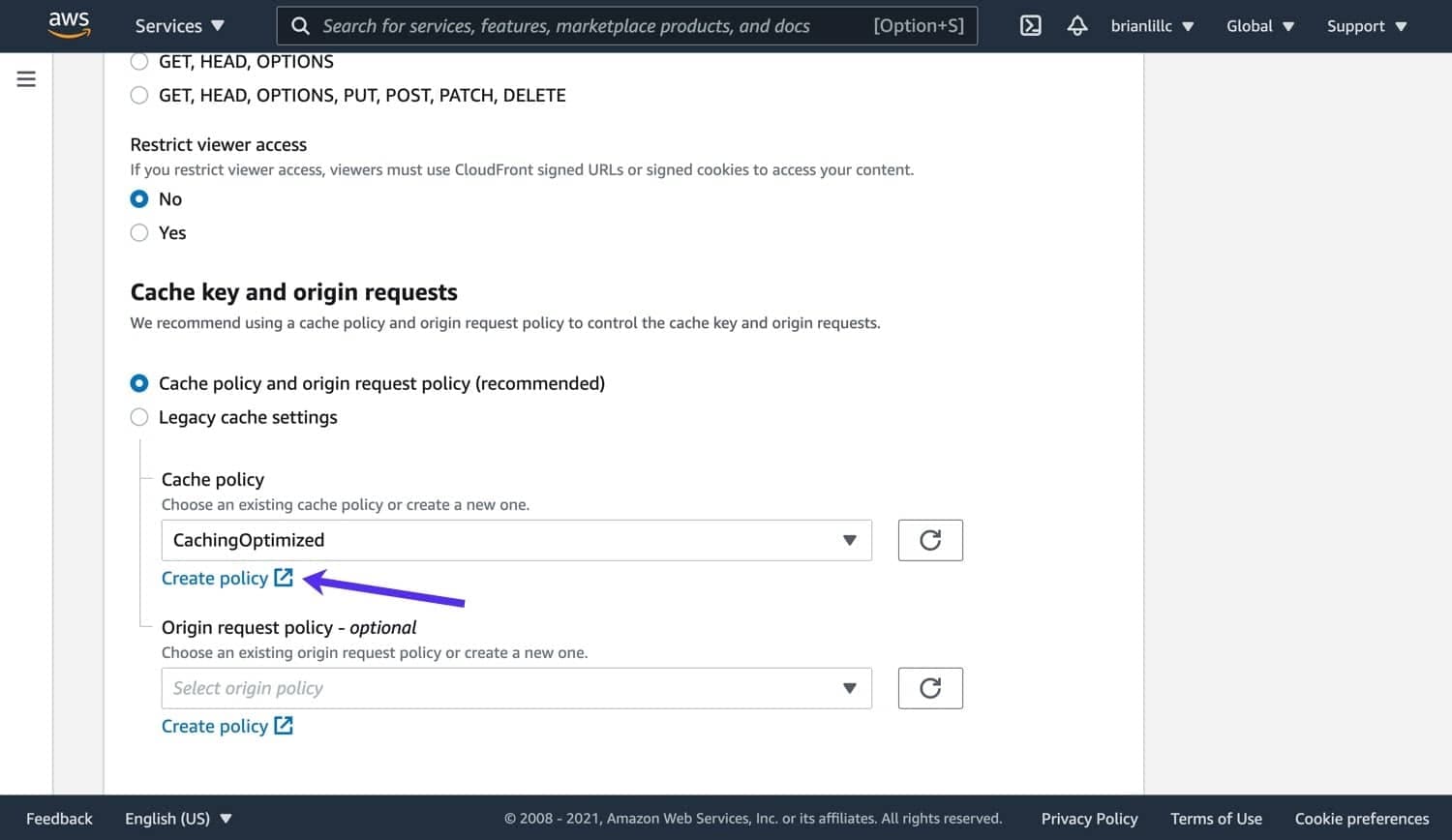Launch CloudShell from the top bar

tap(1030, 26)
